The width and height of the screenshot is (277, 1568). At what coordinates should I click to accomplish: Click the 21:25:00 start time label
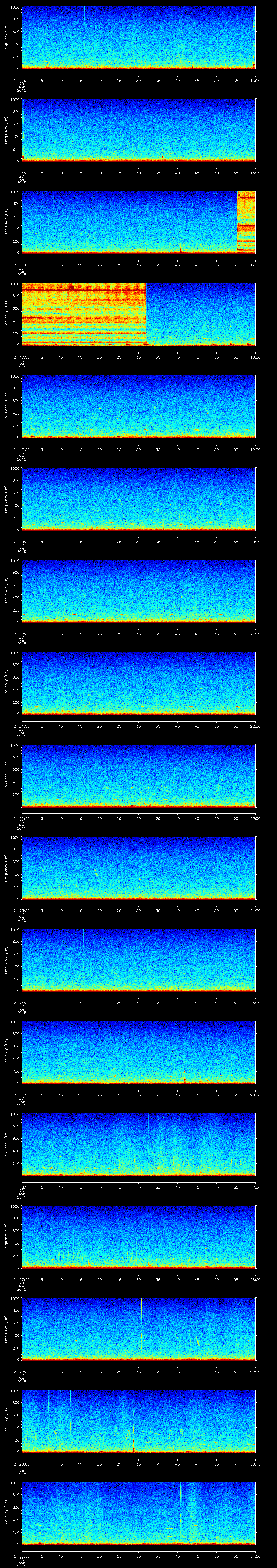click(x=21, y=1095)
